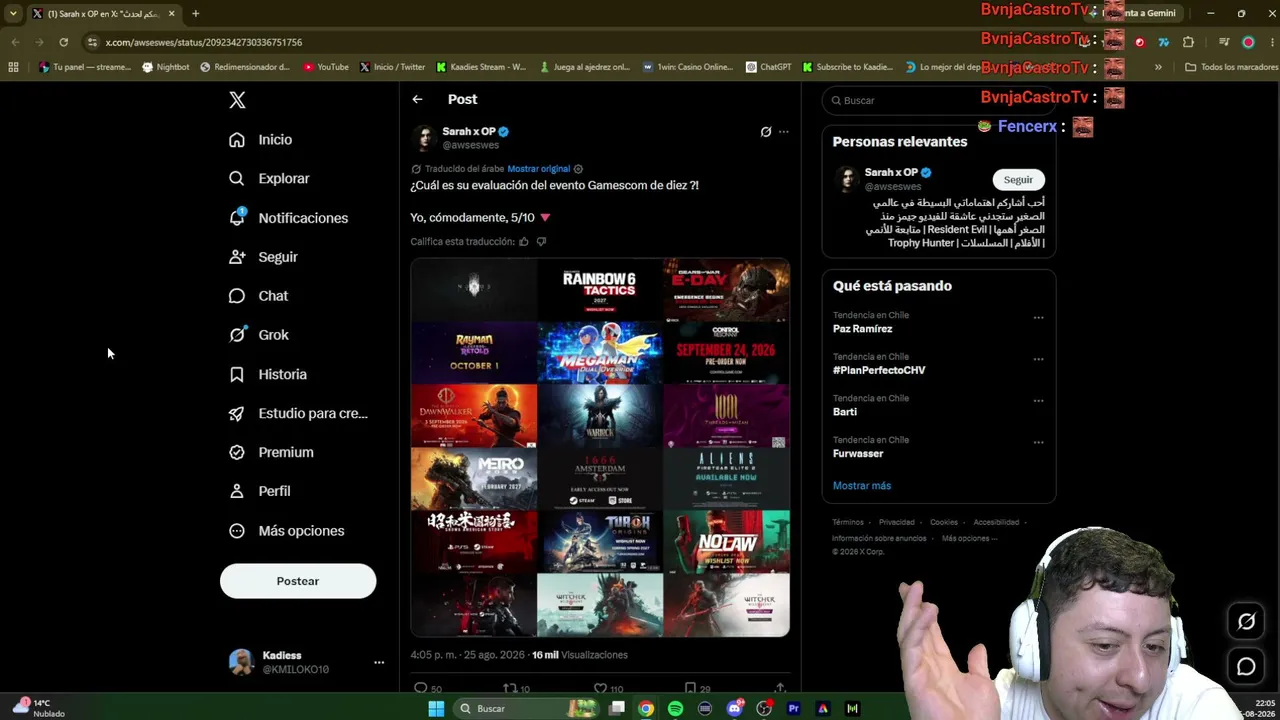Open more options for the #PlanPerfectoCHV trend
This screenshot has width=1280, height=720.
1038,359
